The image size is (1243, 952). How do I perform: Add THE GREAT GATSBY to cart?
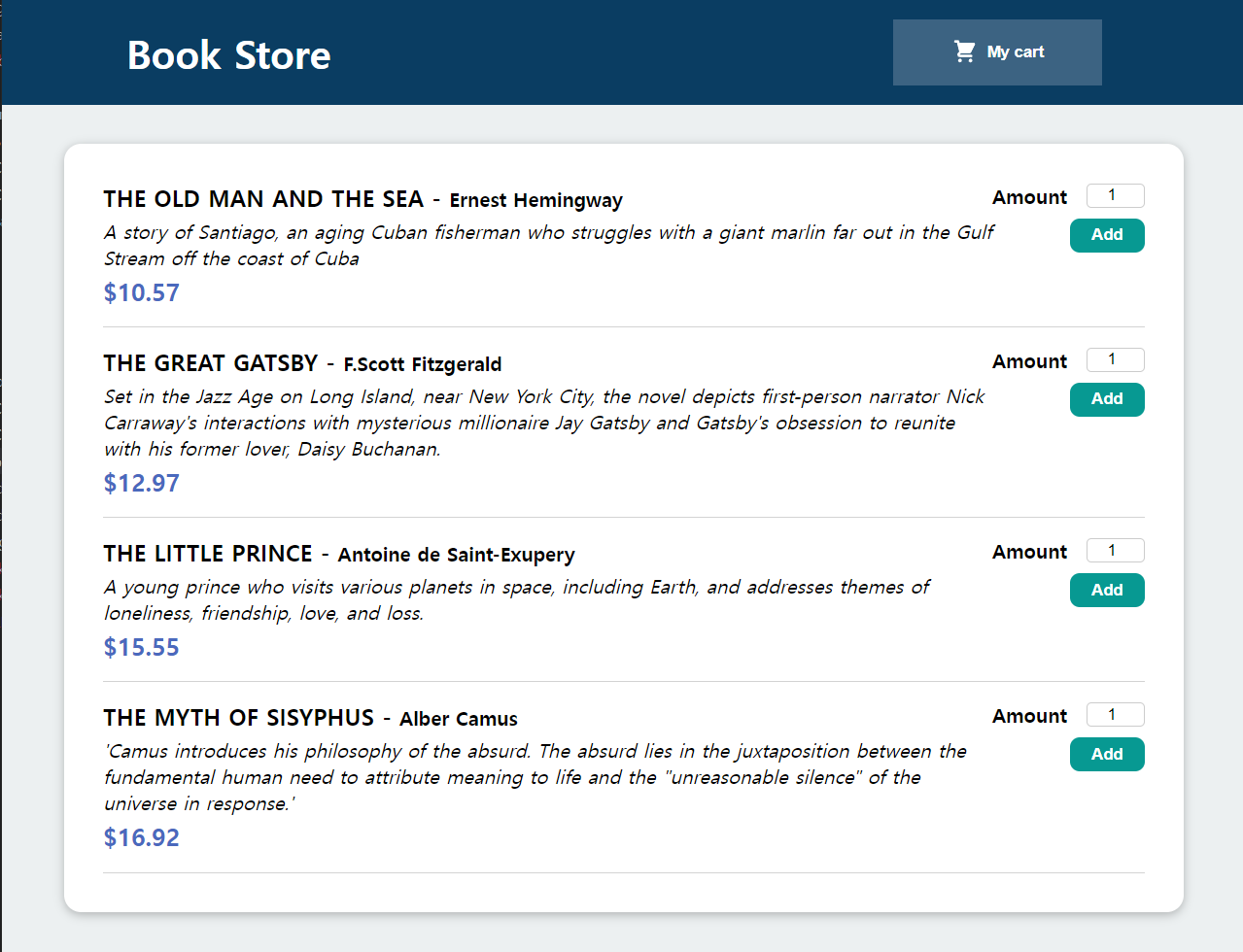(1107, 399)
